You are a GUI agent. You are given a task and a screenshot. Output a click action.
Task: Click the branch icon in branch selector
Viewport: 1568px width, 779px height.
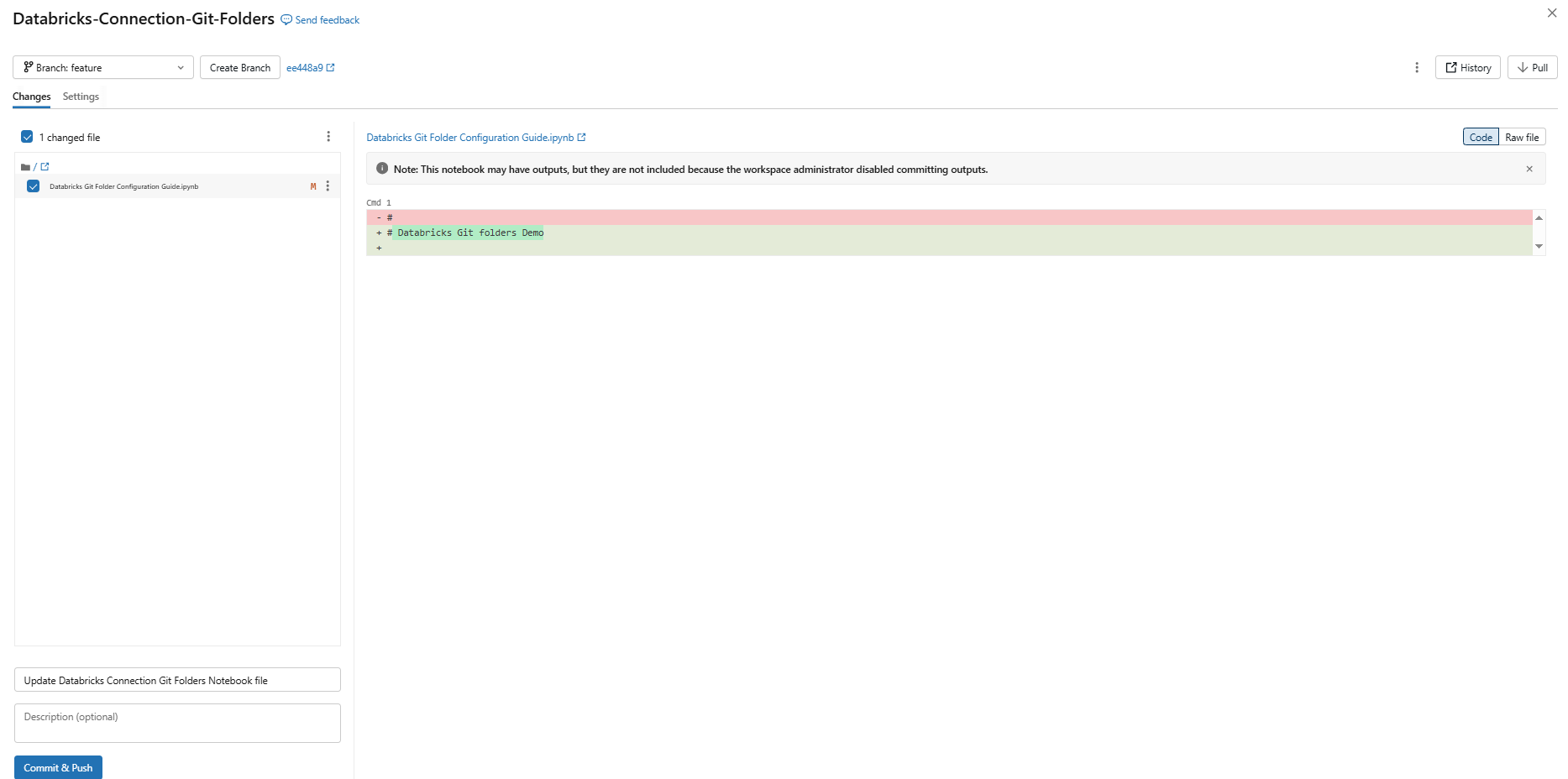(x=29, y=67)
